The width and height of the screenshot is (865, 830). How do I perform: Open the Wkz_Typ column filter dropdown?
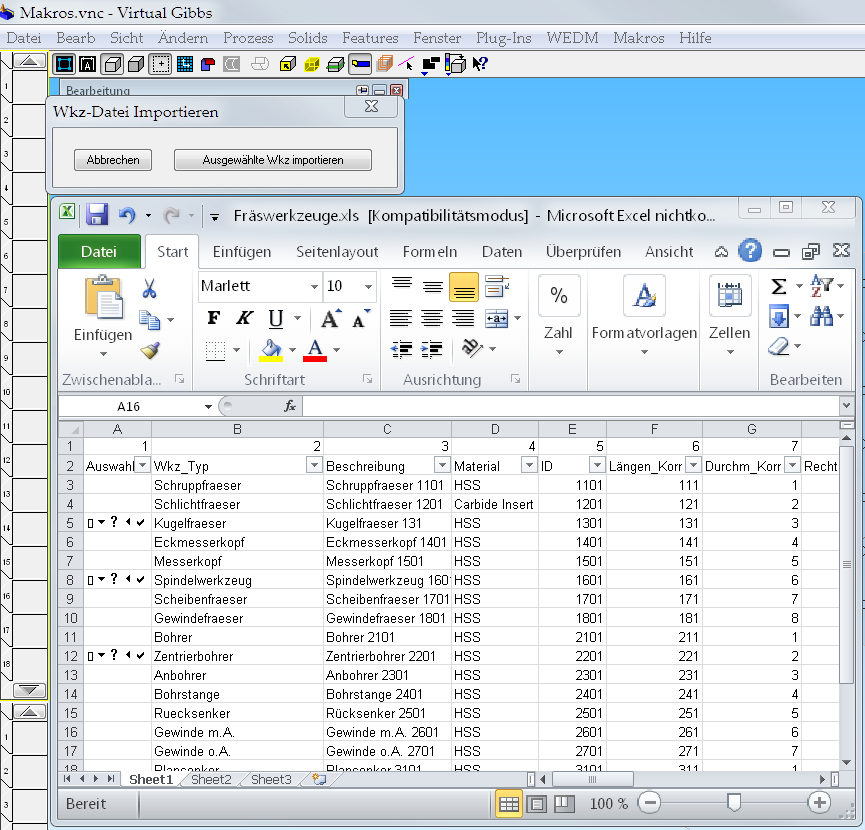(x=314, y=465)
